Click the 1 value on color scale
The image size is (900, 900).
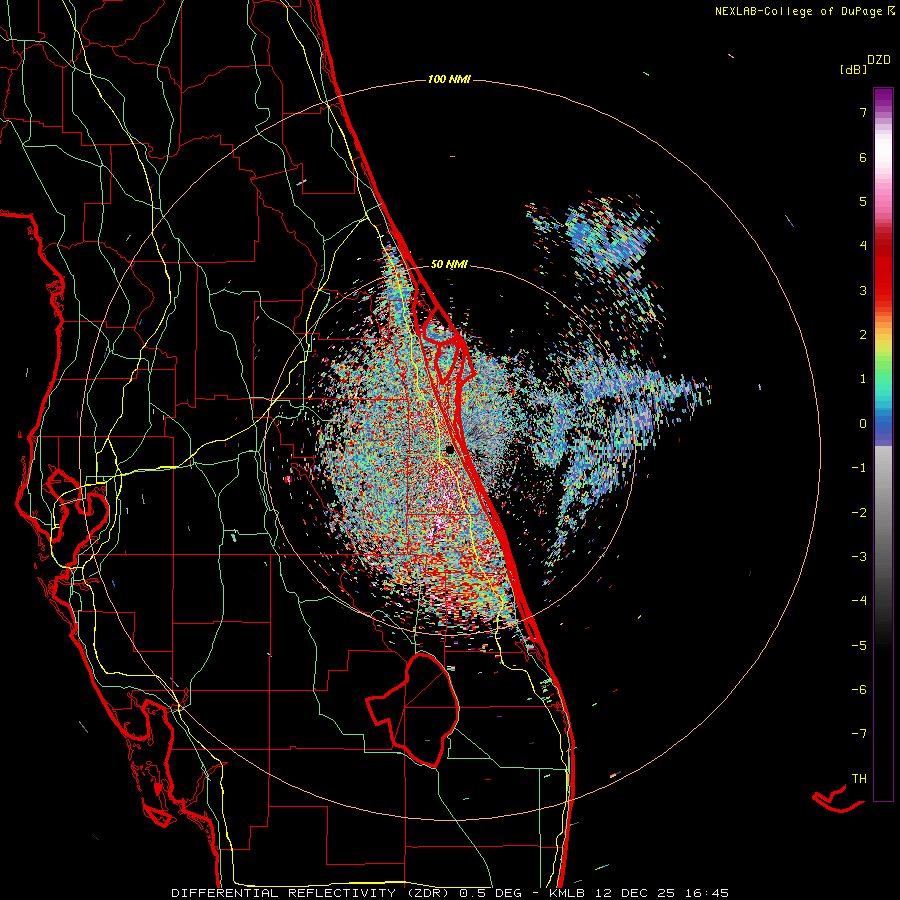[x=863, y=379]
